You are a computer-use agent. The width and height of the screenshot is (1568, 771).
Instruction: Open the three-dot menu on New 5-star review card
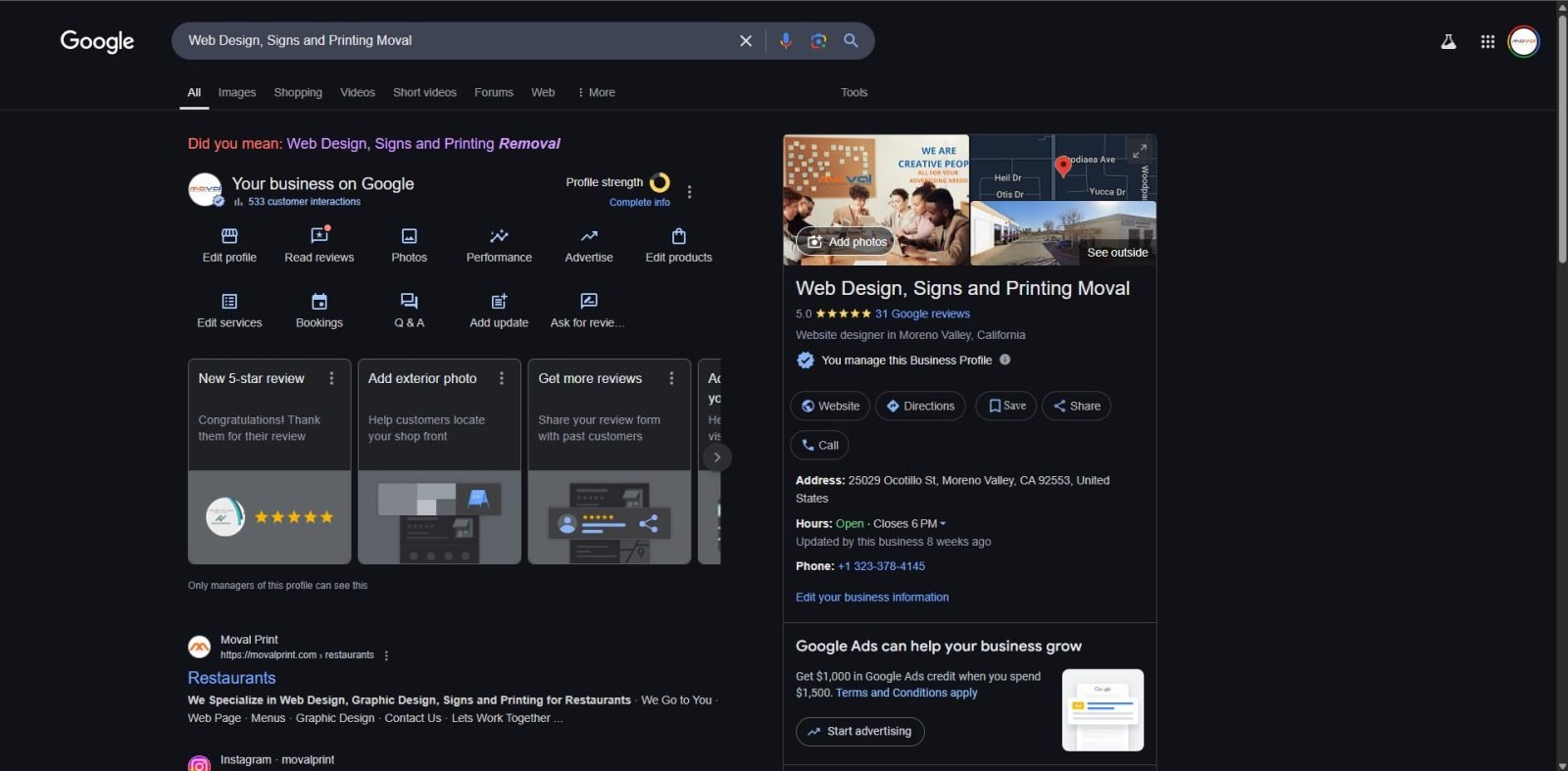pyautogui.click(x=331, y=378)
